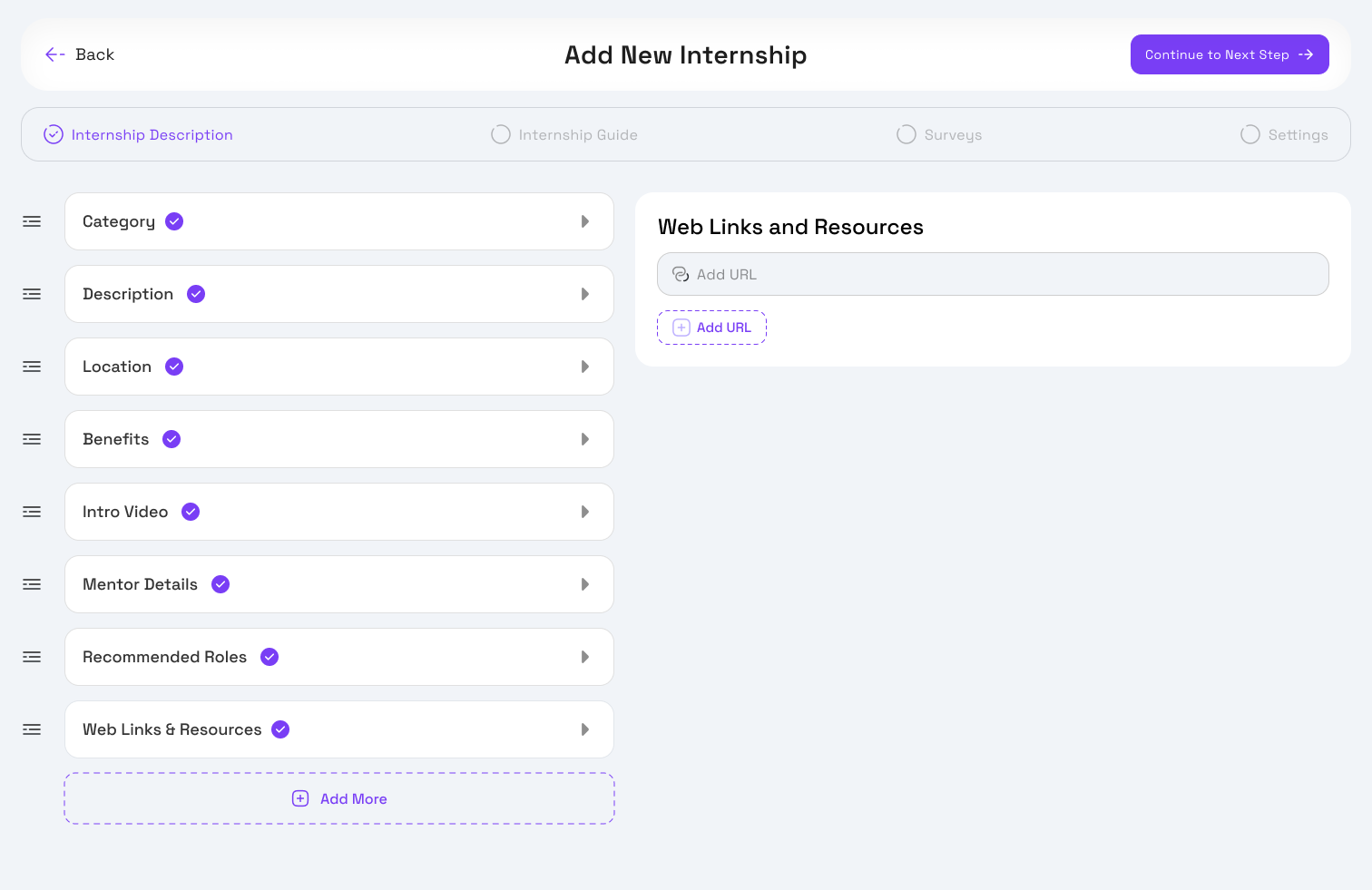The image size is (1372, 890).
Task: Click the dashed Add URL button
Action: (x=712, y=328)
